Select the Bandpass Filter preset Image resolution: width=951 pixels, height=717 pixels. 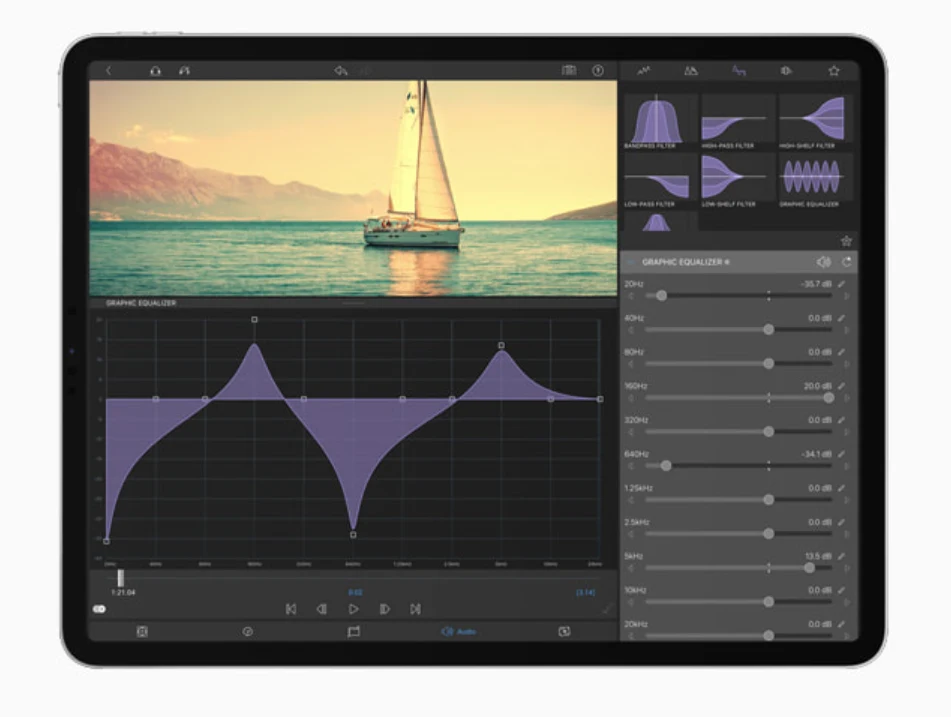tap(658, 119)
